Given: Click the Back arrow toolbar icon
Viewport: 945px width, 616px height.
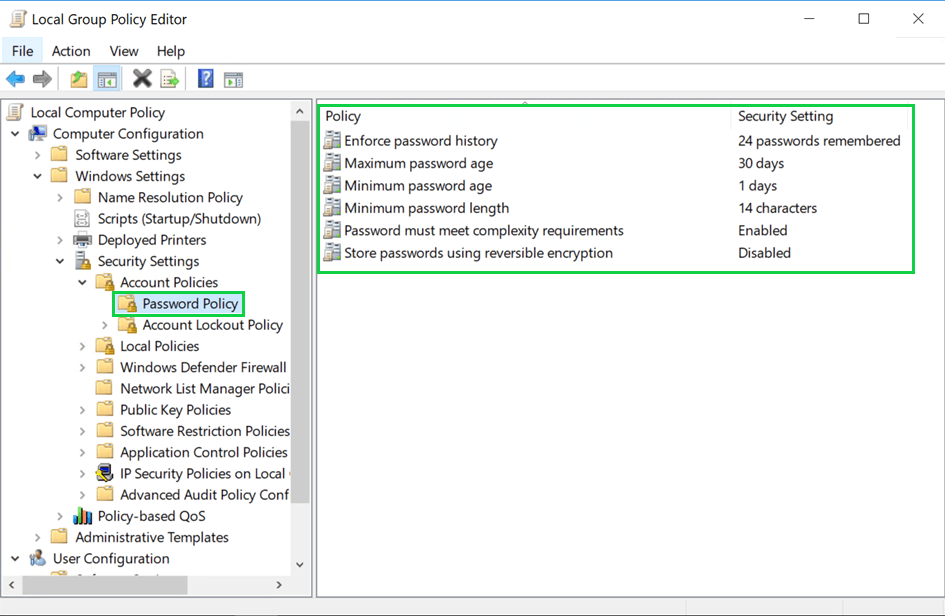Looking at the screenshot, I should click(15, 79).
